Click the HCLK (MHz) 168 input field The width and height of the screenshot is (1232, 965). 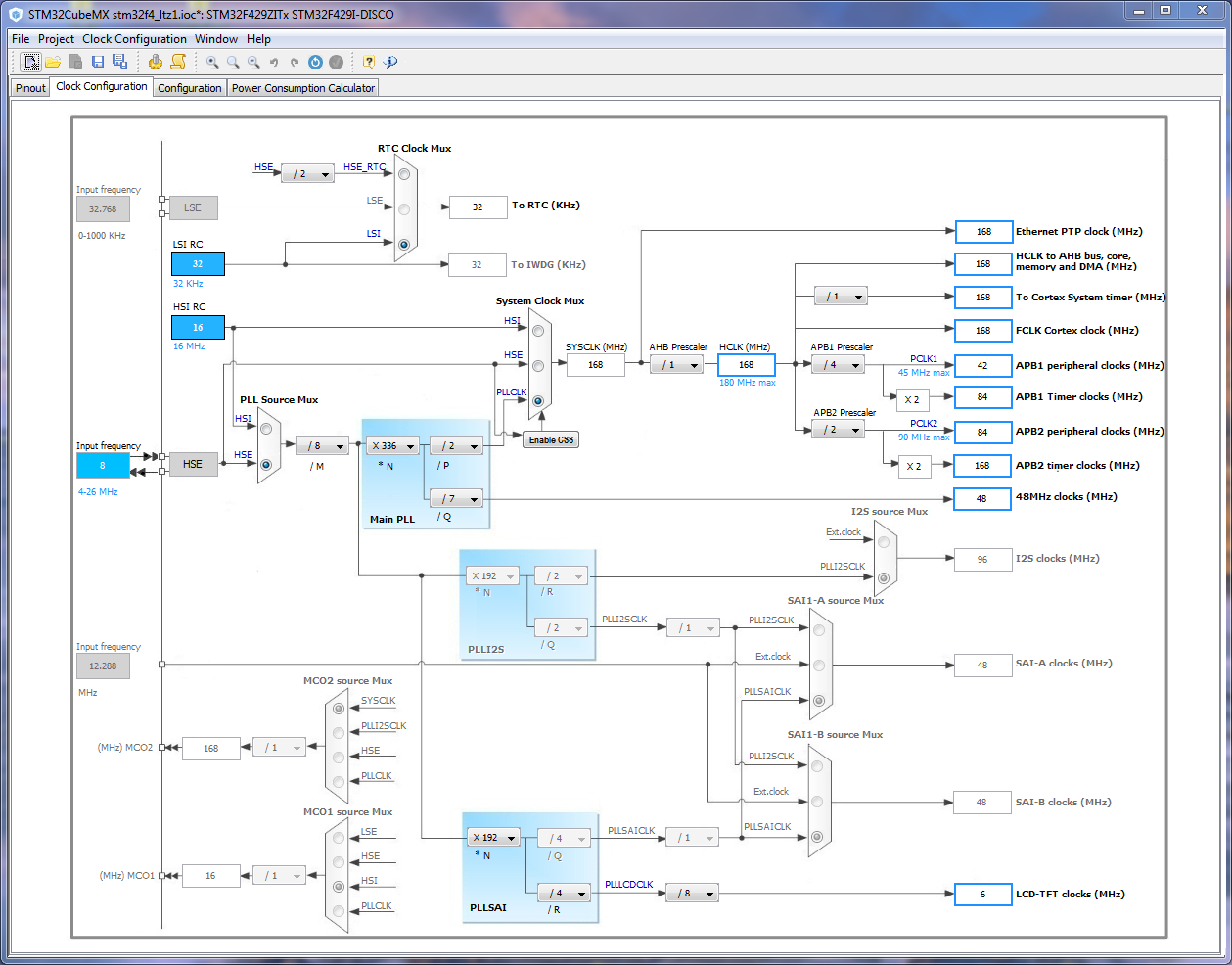pos(746,365)
